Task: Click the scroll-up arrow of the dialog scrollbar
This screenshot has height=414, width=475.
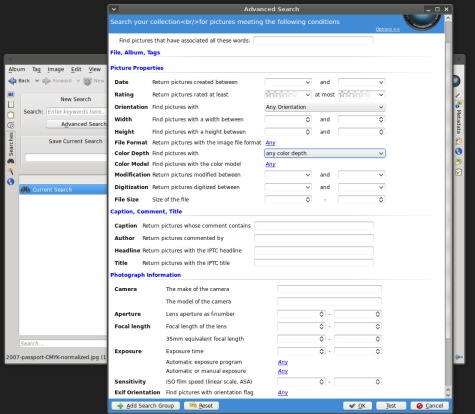Action: tap(448, 18)
